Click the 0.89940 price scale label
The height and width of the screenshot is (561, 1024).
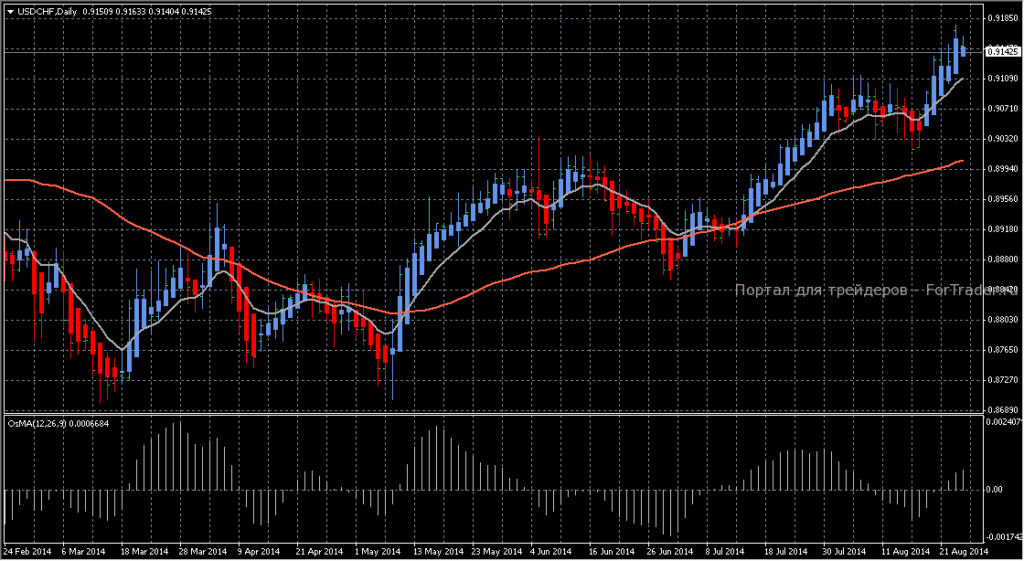coord(1004,169)
